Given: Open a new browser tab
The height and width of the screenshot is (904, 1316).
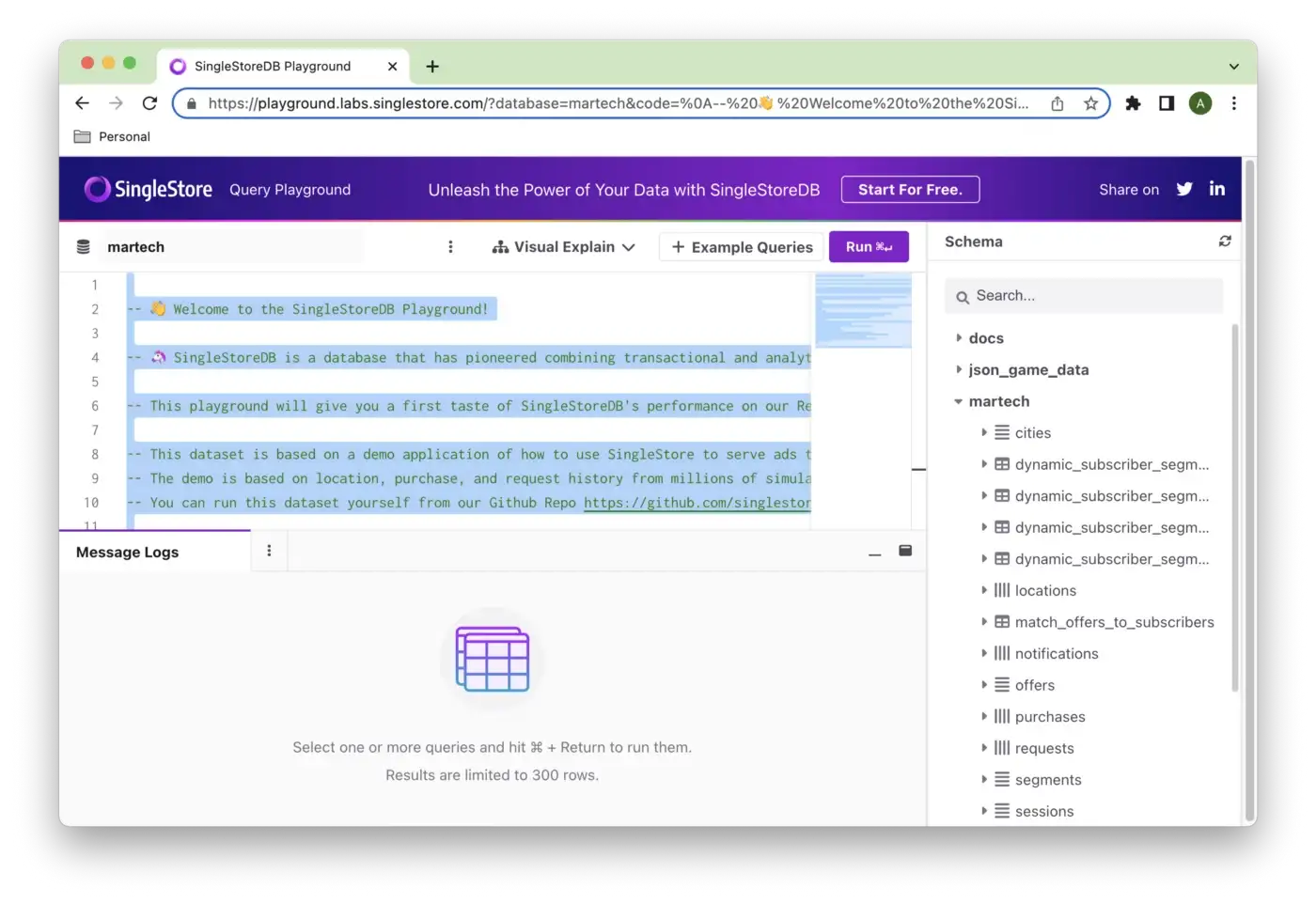Looking at the screenshot, I should pos(432,66).
